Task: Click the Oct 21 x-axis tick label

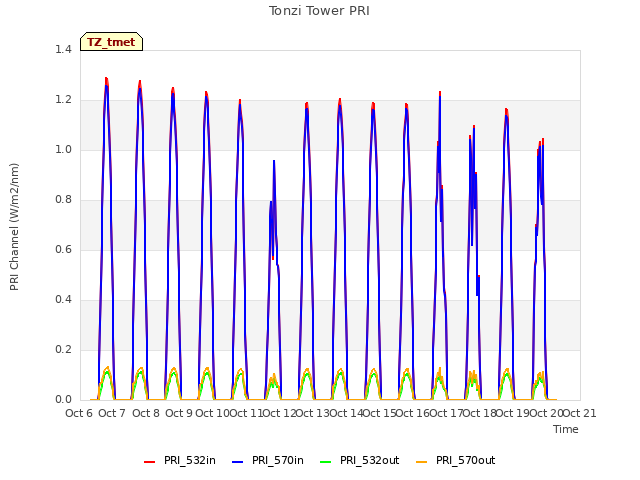Action: point(579,413)
